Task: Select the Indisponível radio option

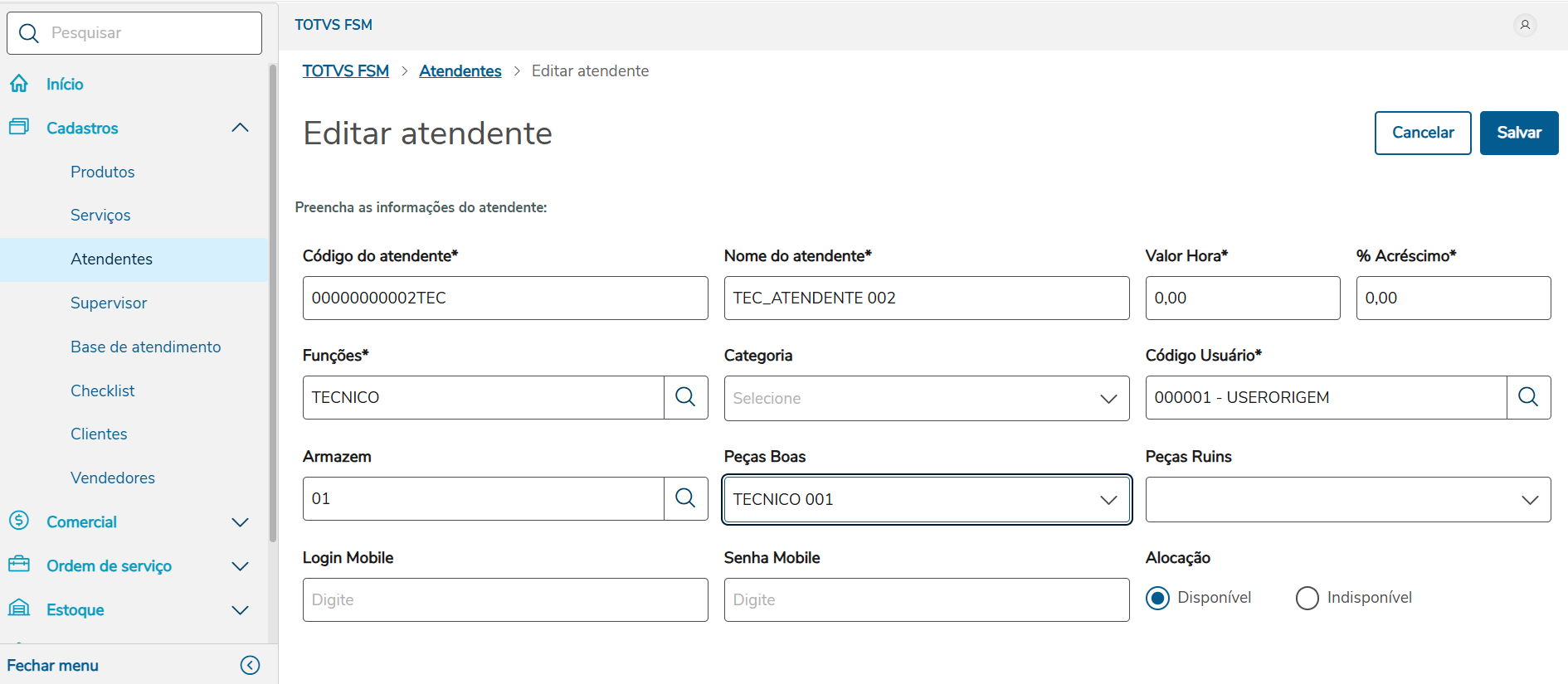Action: click(1307, 598)
